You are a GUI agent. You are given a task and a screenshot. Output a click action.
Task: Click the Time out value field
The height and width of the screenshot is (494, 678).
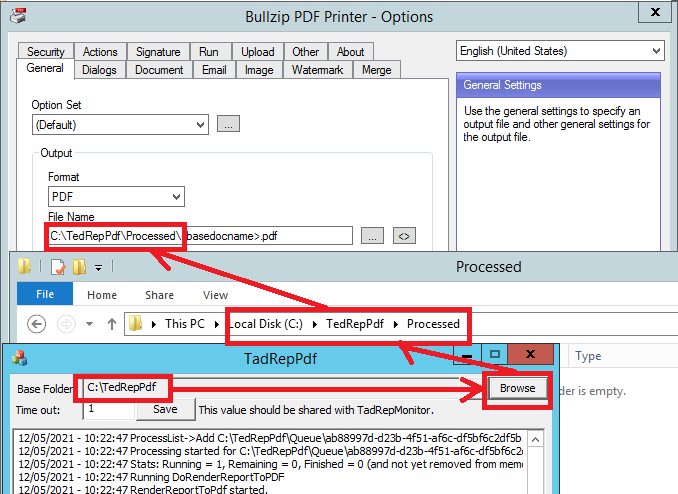point(109,409)
